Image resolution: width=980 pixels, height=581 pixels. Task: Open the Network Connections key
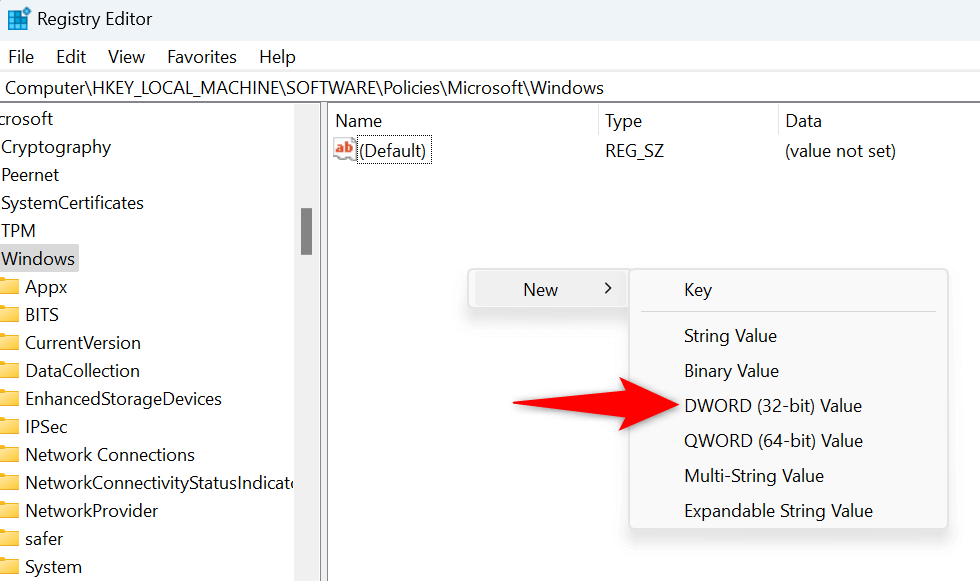tap(110, 455)
